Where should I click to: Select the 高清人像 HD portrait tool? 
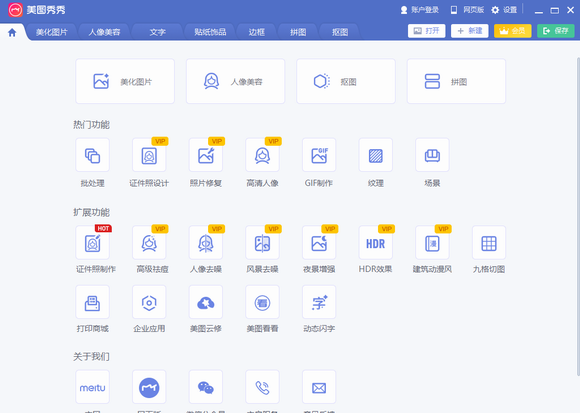click(x=262, y=155)
